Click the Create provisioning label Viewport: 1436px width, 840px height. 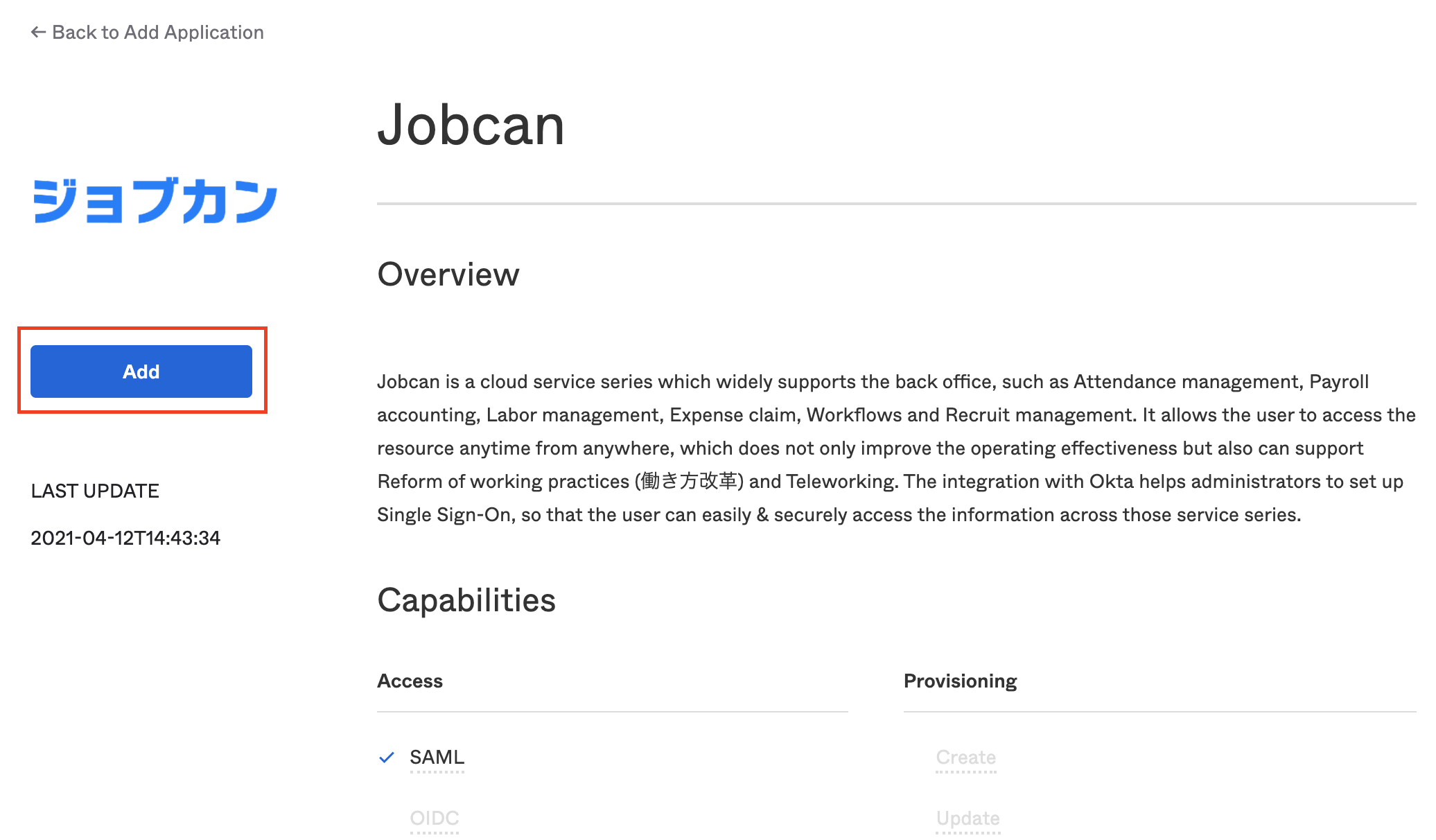click(966, 757)
